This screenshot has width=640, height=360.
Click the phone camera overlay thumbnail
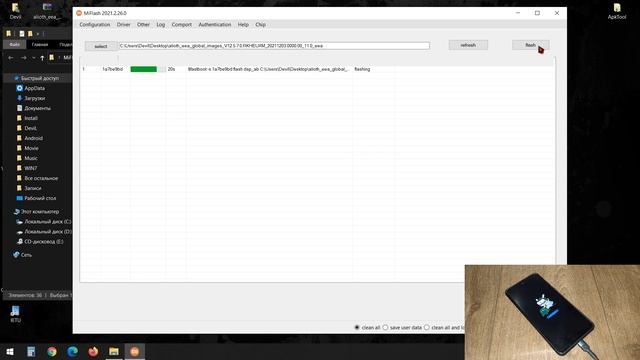(552, 312)
